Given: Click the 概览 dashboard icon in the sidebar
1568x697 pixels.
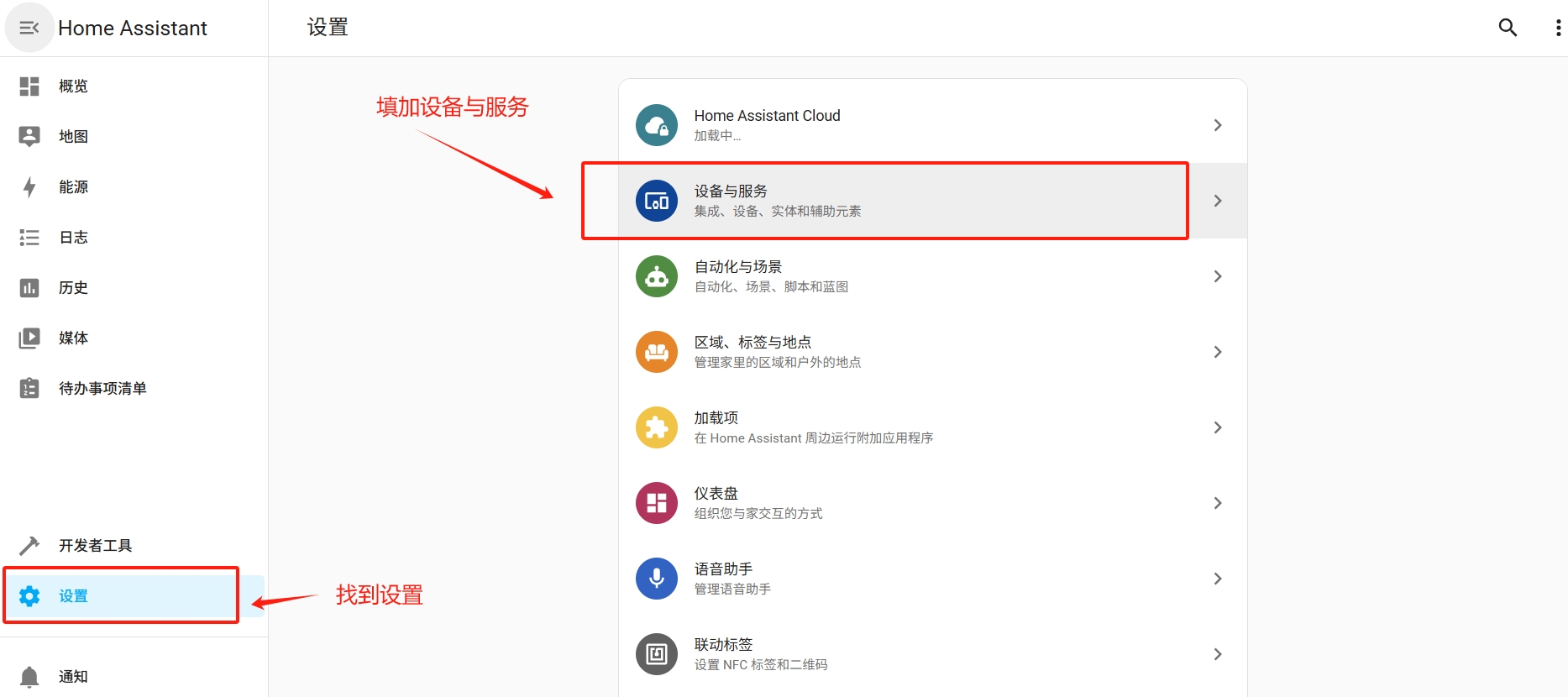Looking at the screenshot, I should (x=29, y=86).
